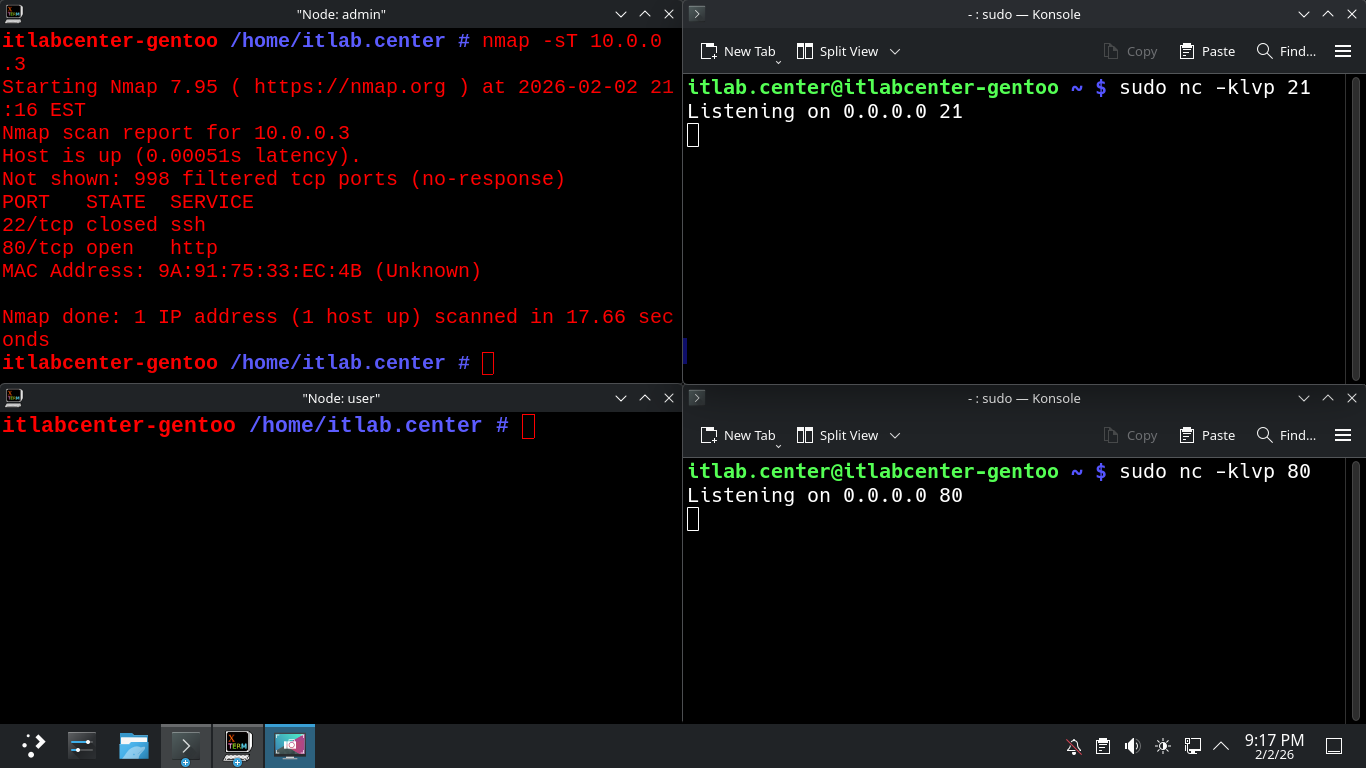
Task: Open the brightness tray icon
Action: click(x=1162, y=746)
